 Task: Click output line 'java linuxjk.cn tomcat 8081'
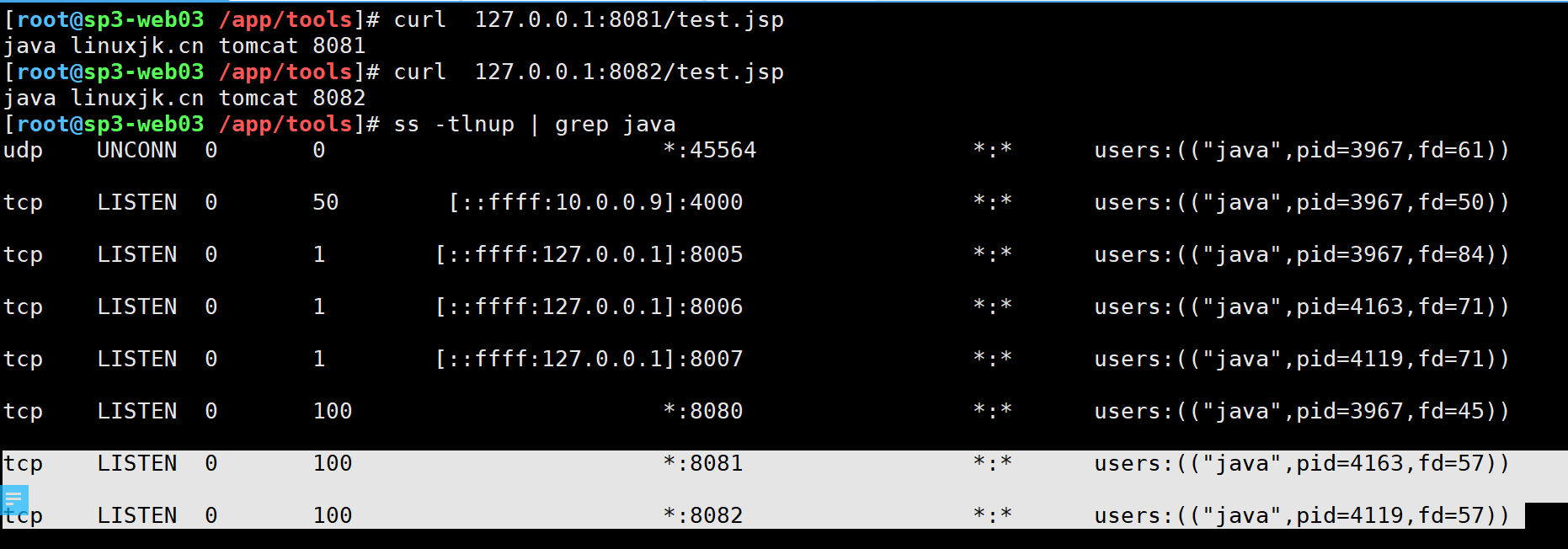(x=184, y=46)
